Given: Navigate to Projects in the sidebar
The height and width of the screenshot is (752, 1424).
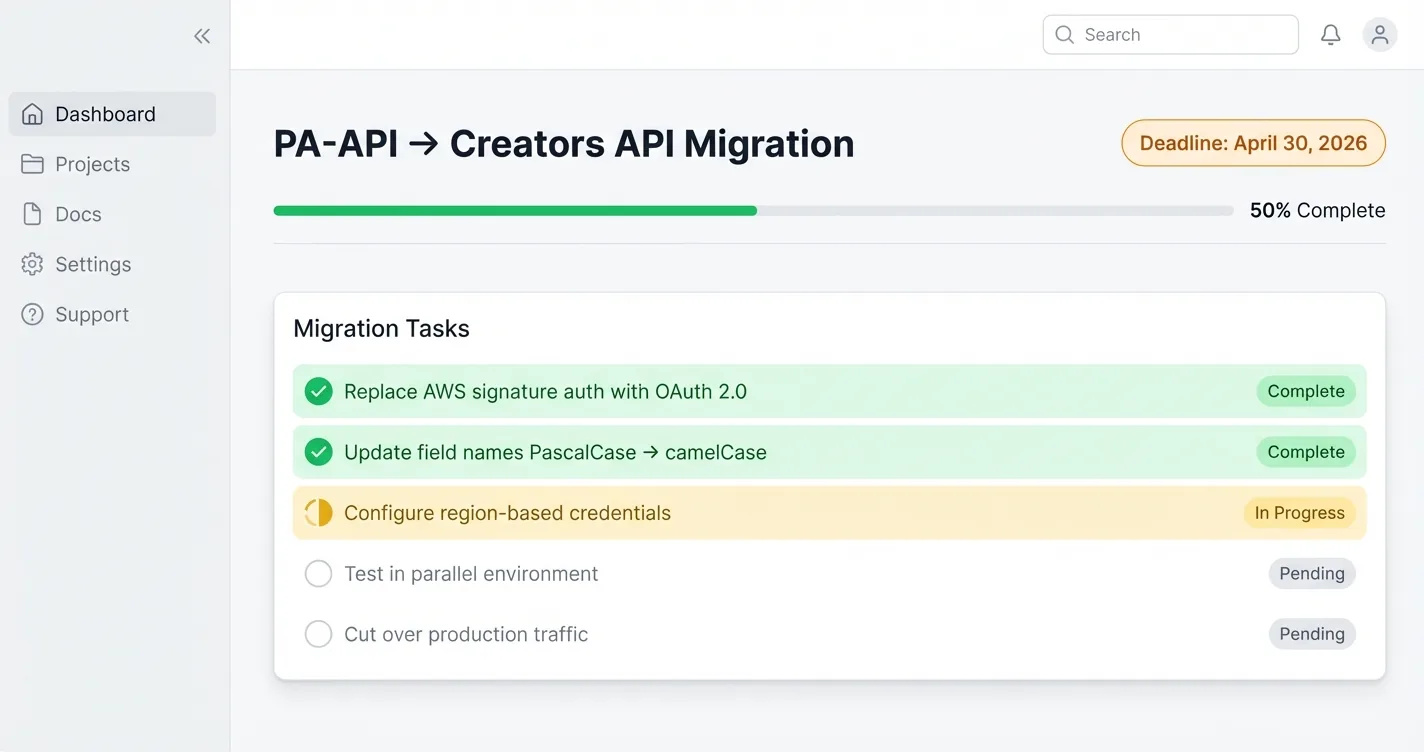Looking at the screenshot, I should coord(92,163).
